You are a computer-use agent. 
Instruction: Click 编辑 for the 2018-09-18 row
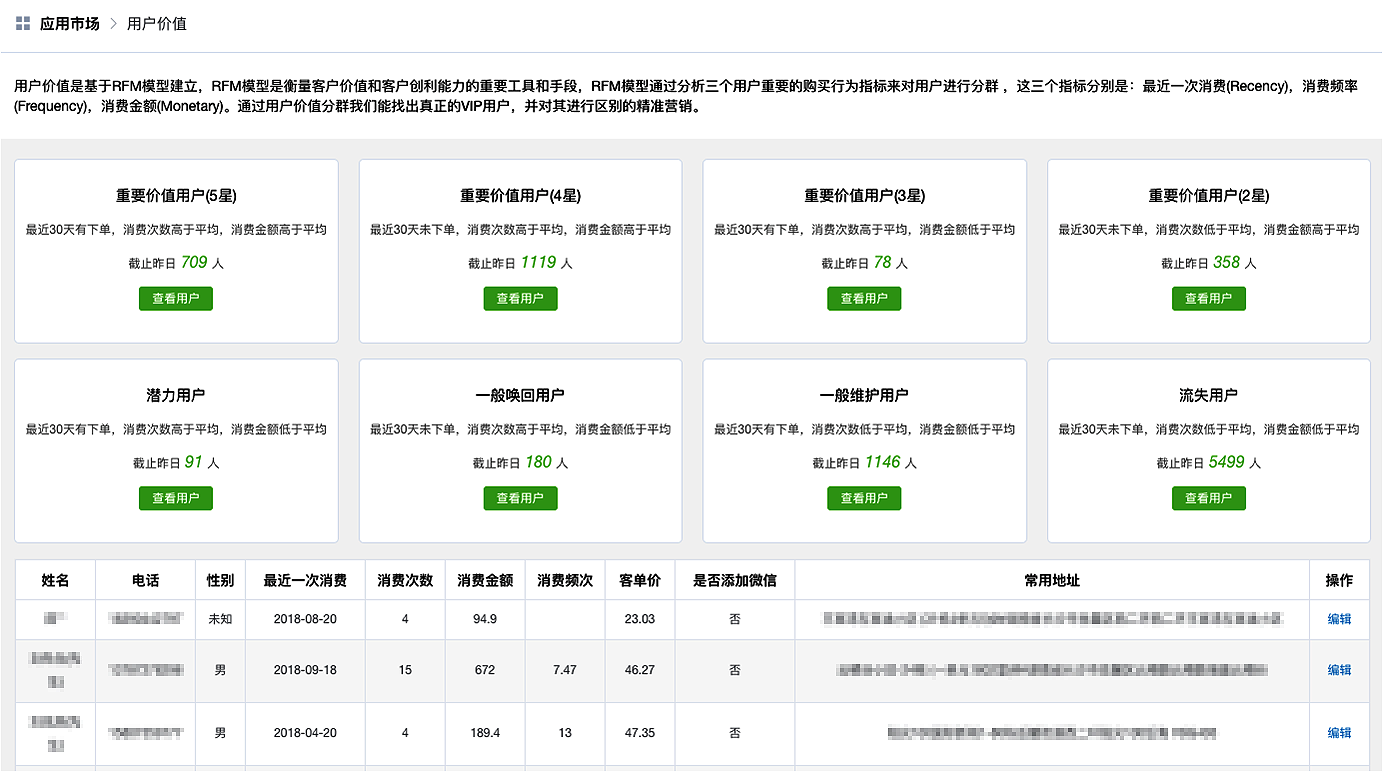coord(1339,670)
